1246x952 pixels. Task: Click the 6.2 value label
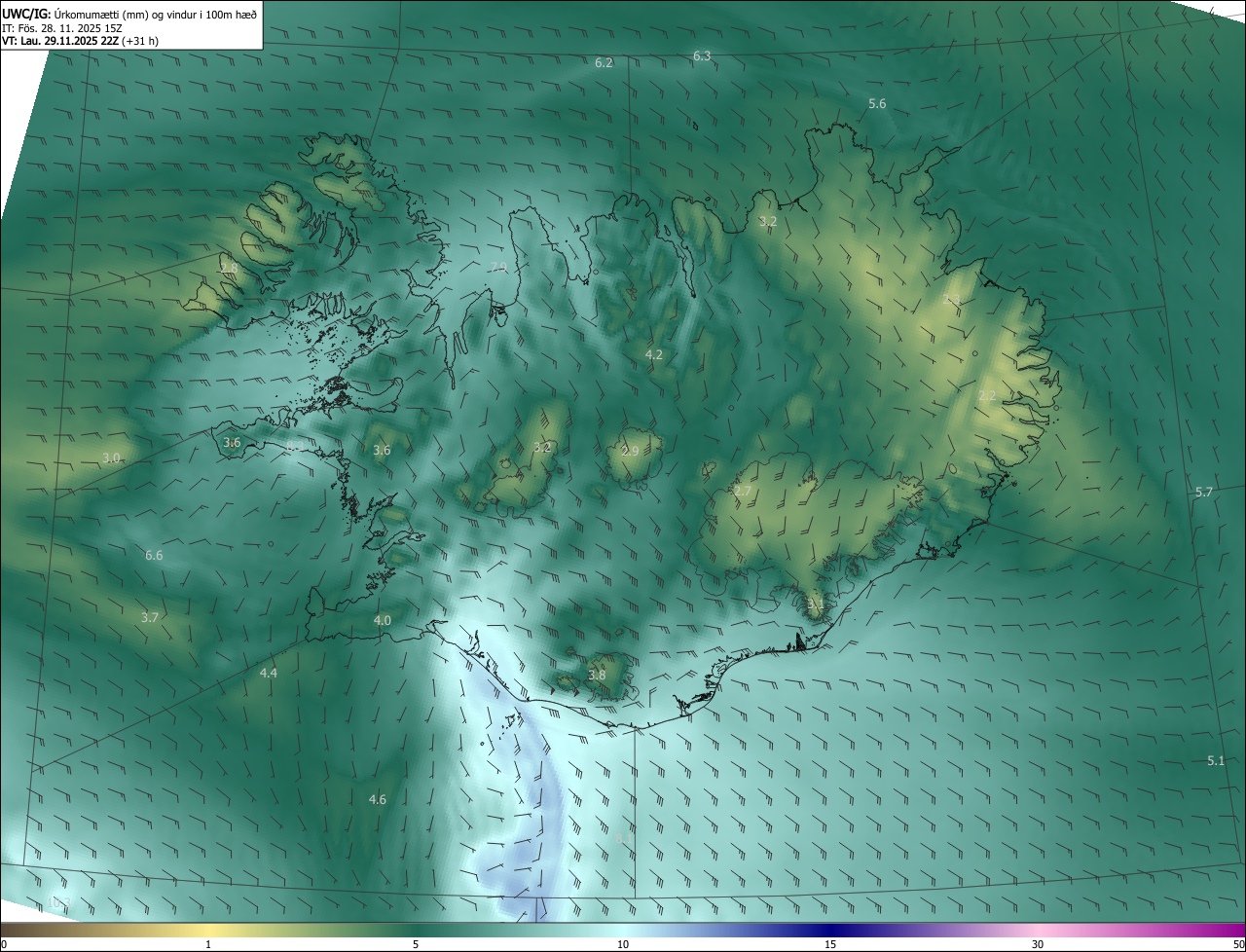tap(605, 63)
